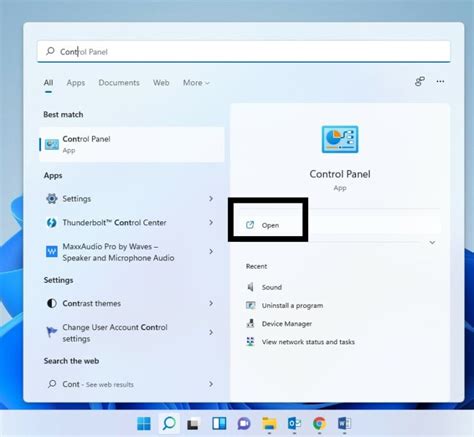Select Change User Account Control settings
The height and width of the screenshot is (437, 474).
click(132, 333)
